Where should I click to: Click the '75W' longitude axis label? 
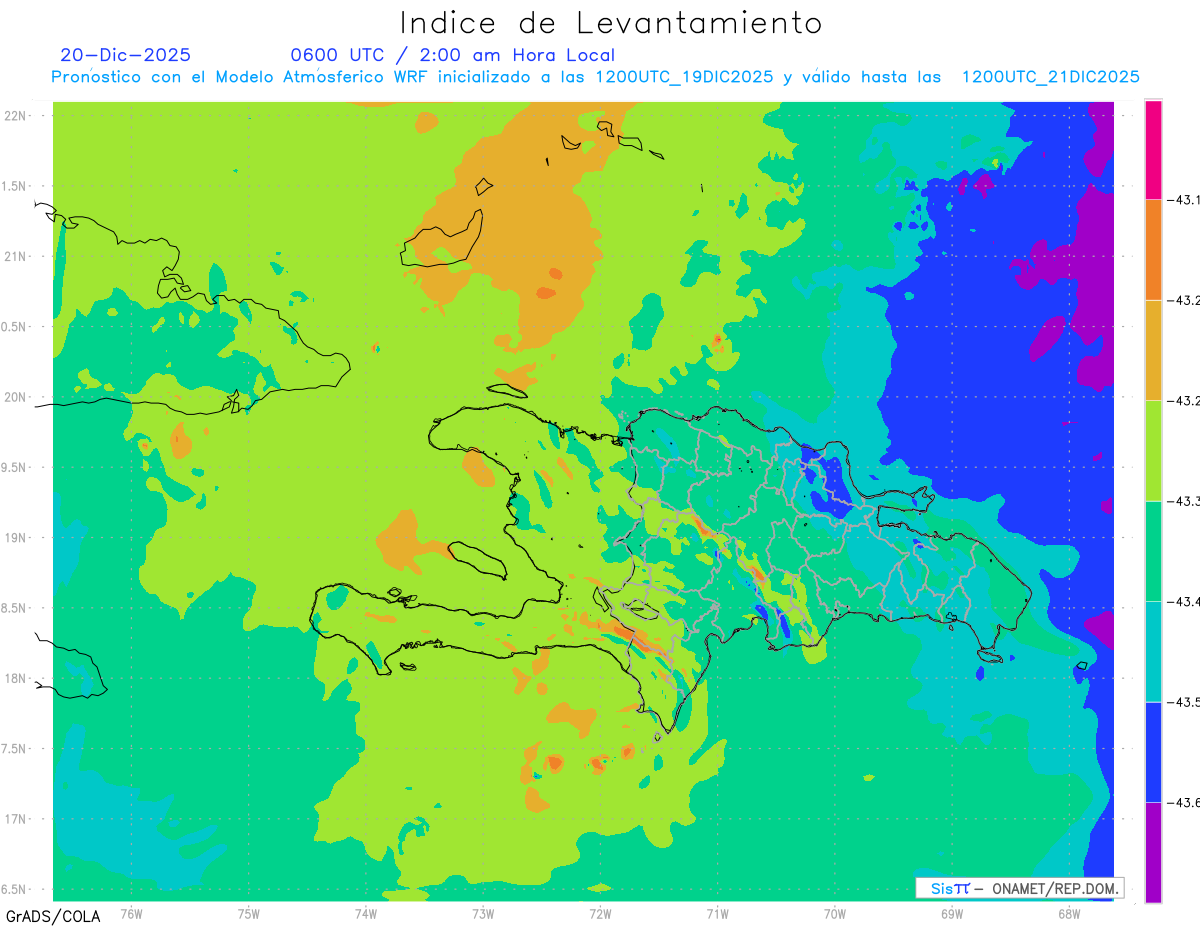coord(248,913)
